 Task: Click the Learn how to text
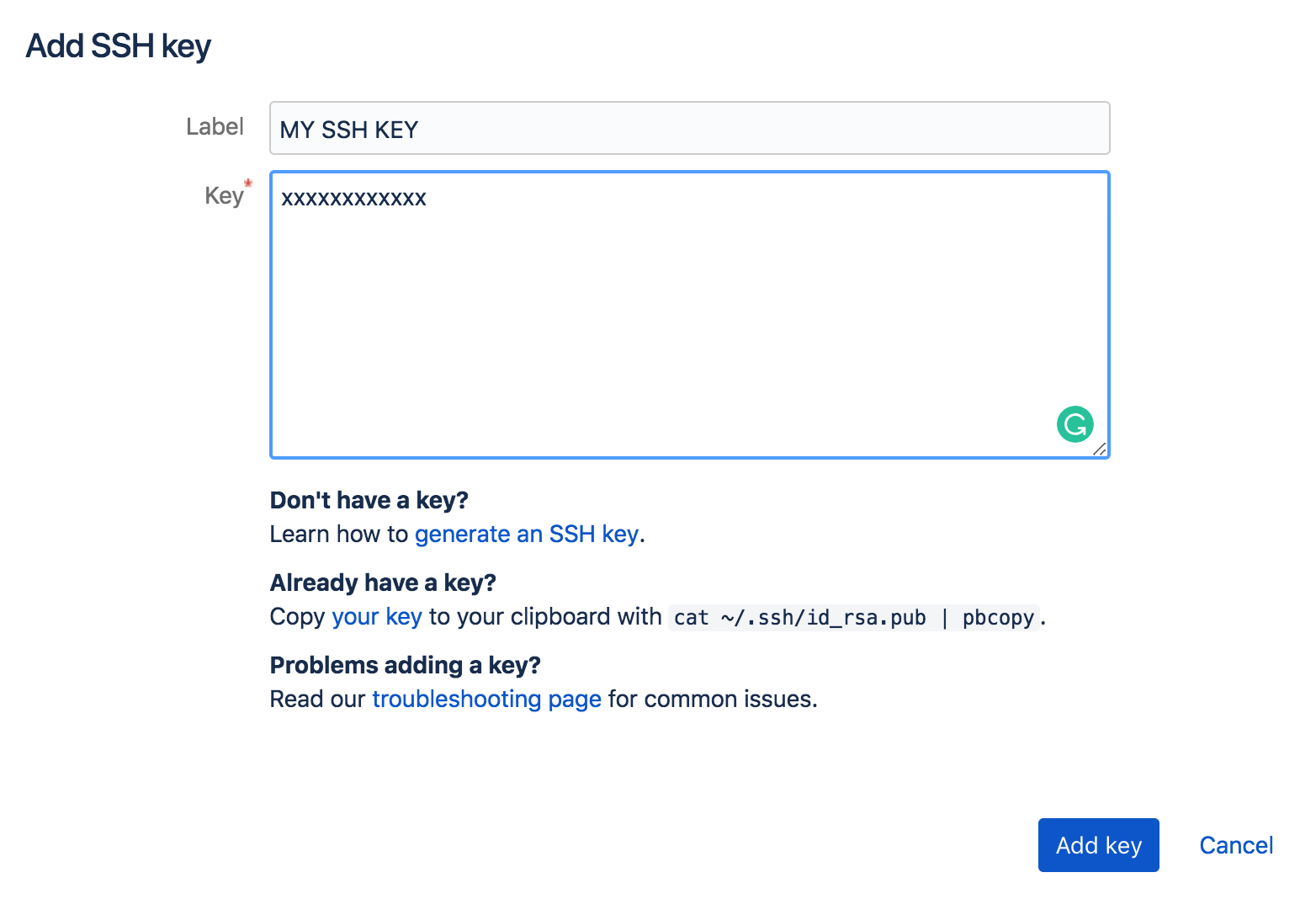click(x=338, y=535)
